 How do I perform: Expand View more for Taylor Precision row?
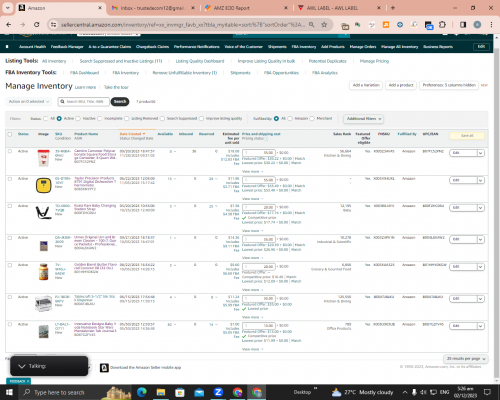252,199
